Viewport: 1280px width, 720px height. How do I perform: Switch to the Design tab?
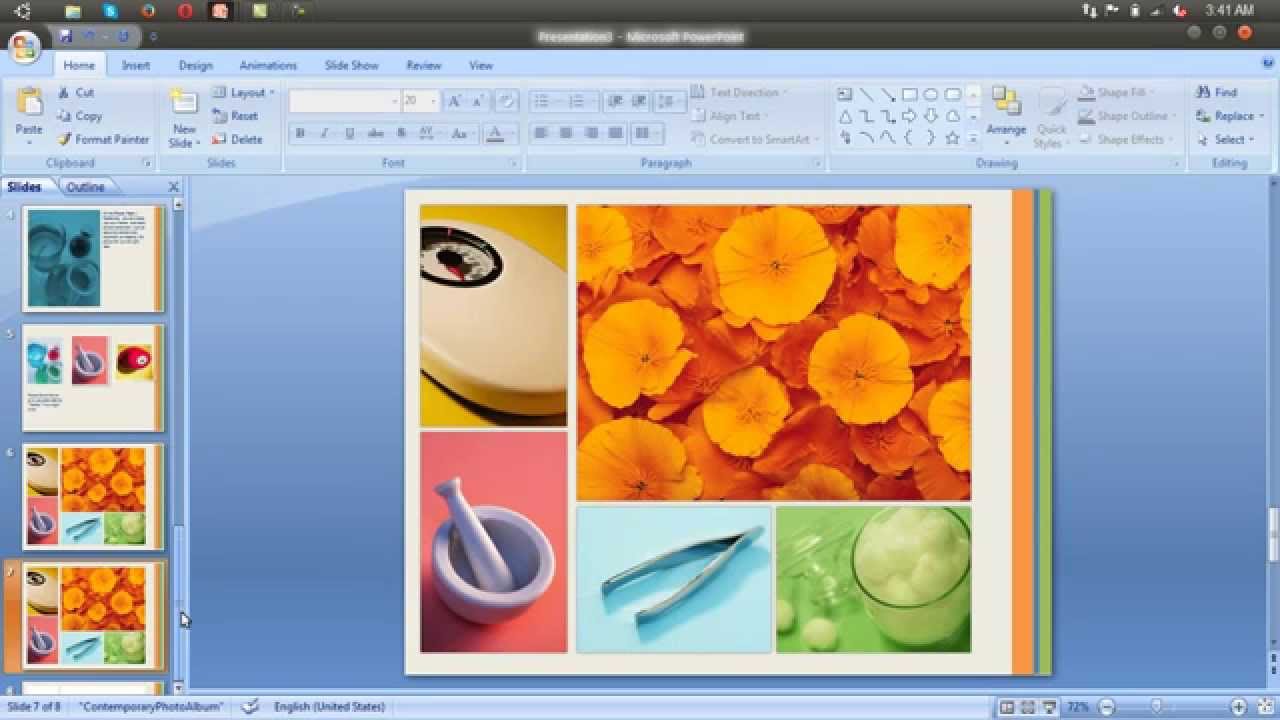pos(196,65)
